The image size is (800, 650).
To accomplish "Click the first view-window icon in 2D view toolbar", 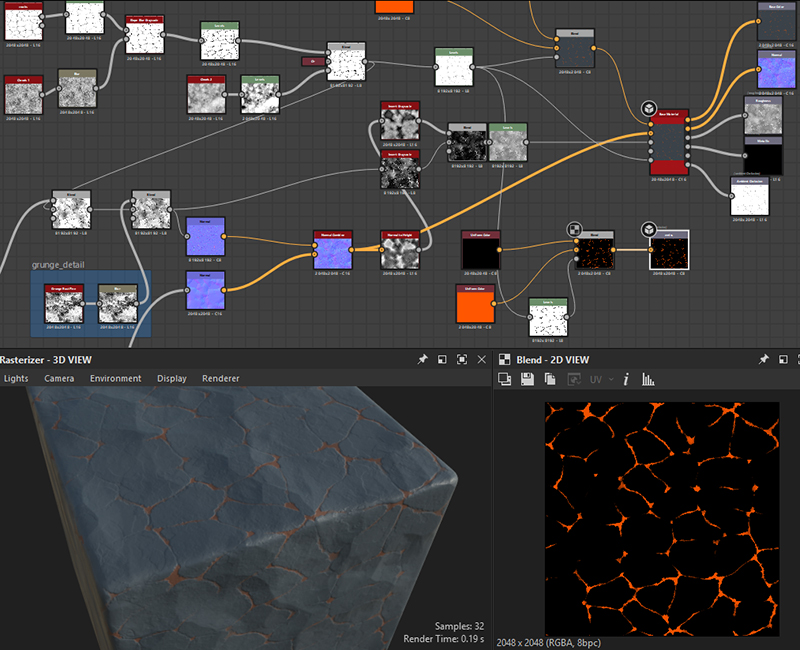I will pos(505,379).
